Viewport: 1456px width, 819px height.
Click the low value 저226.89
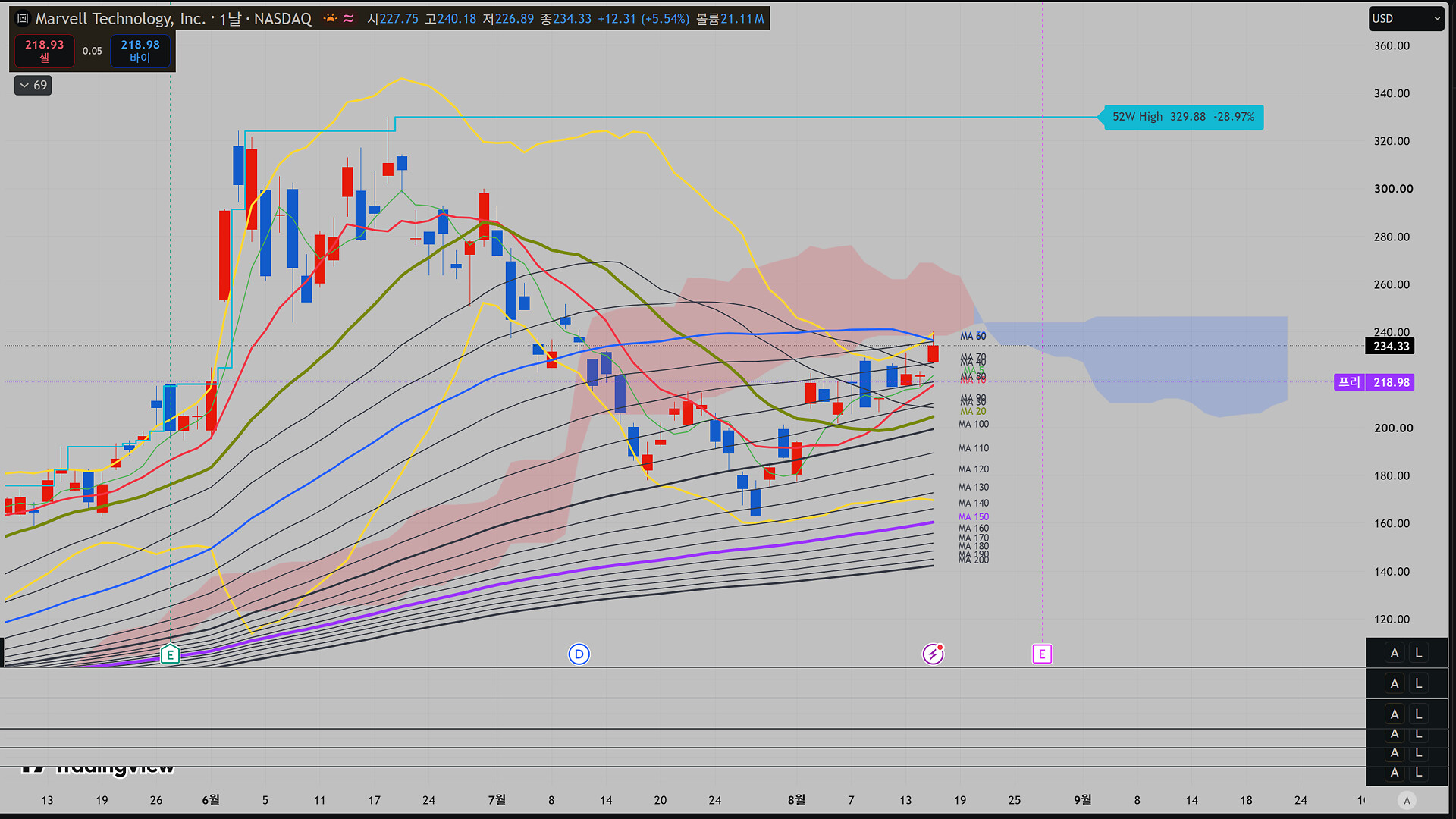pyautogui.click(x=509, y=19)
